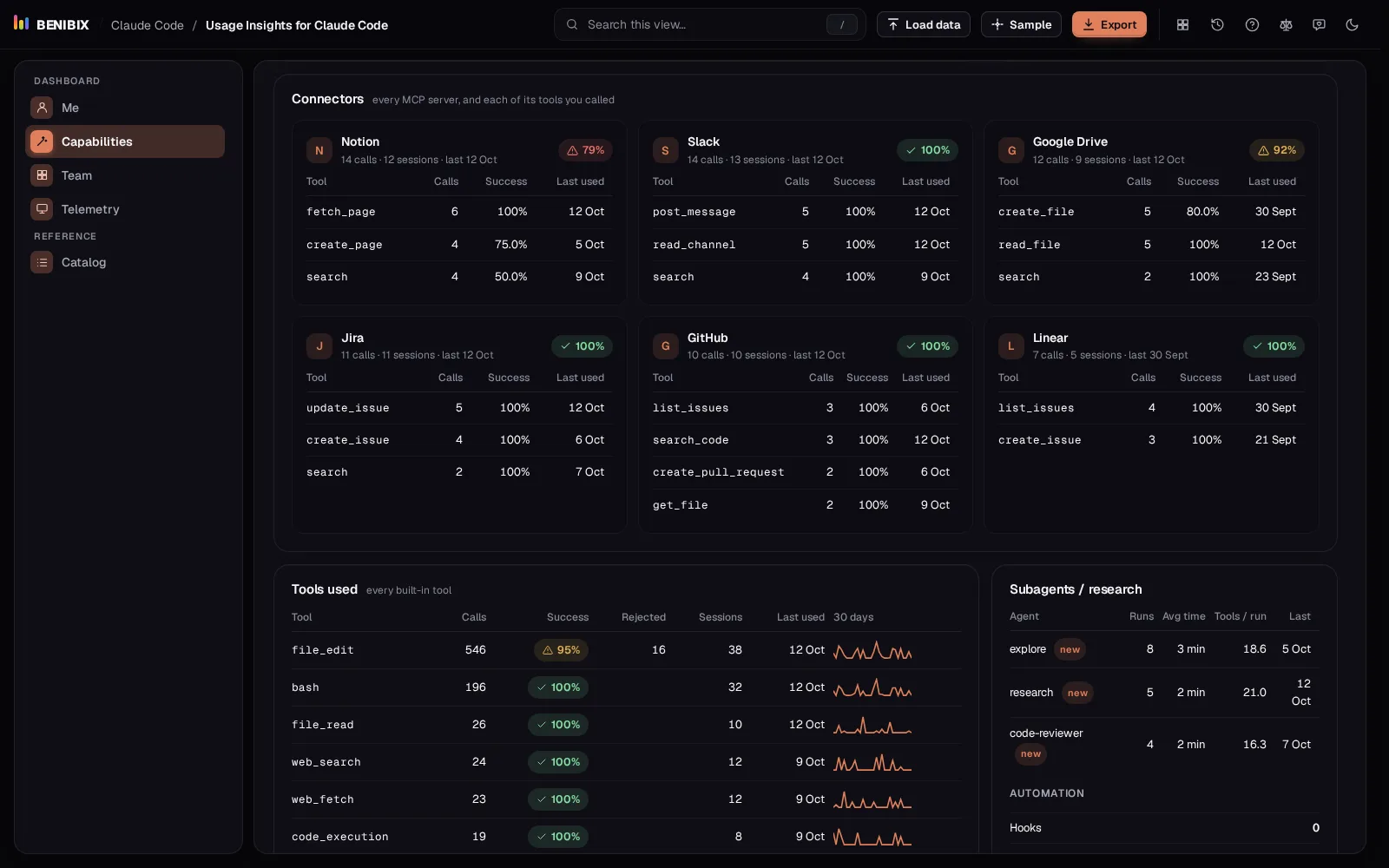1389x868 pixels.
Task: Click the Telemetry monitor icon
Action: click(x=42, y=209)
